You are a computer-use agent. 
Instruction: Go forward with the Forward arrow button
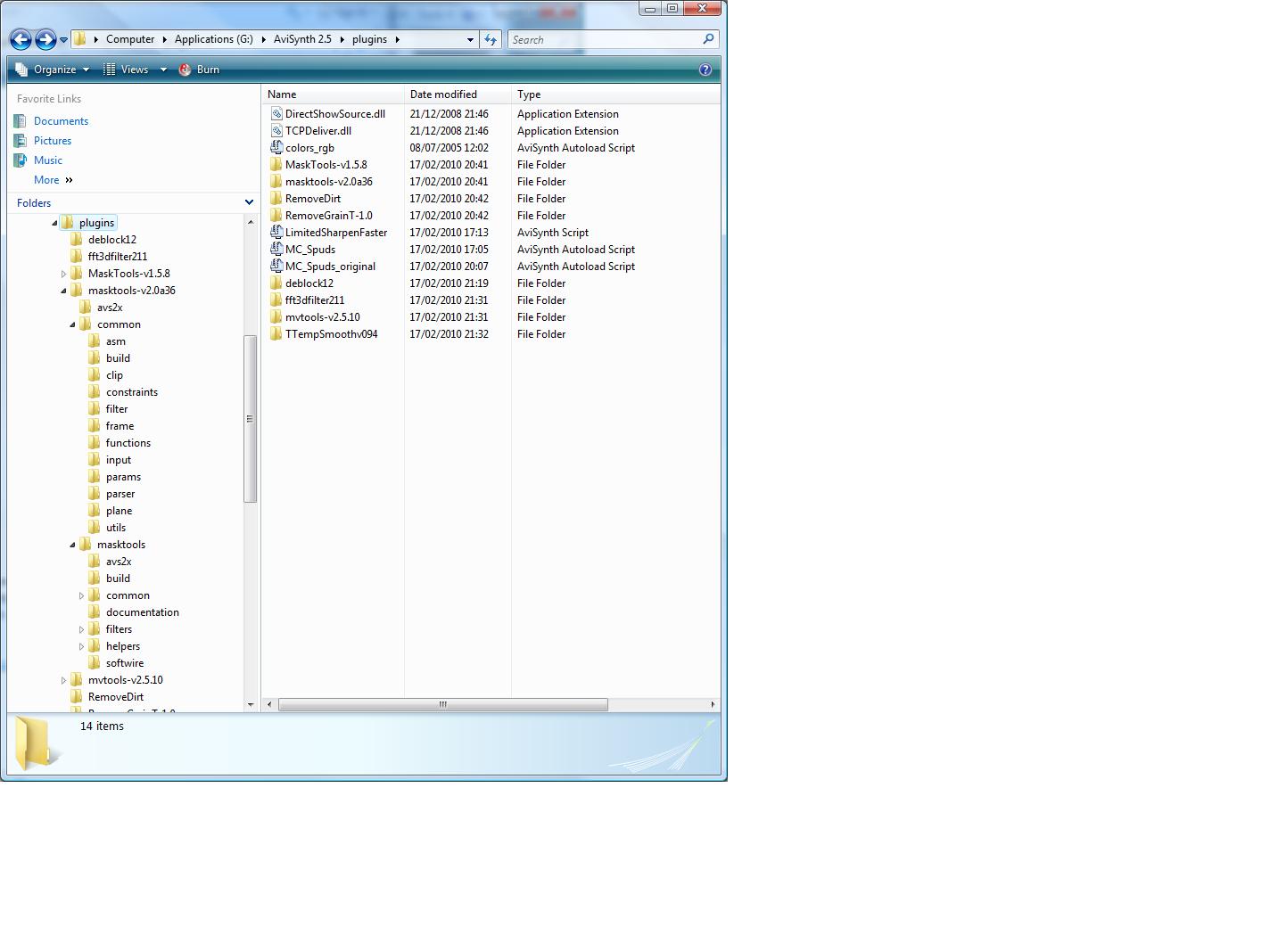click(45, 39)
